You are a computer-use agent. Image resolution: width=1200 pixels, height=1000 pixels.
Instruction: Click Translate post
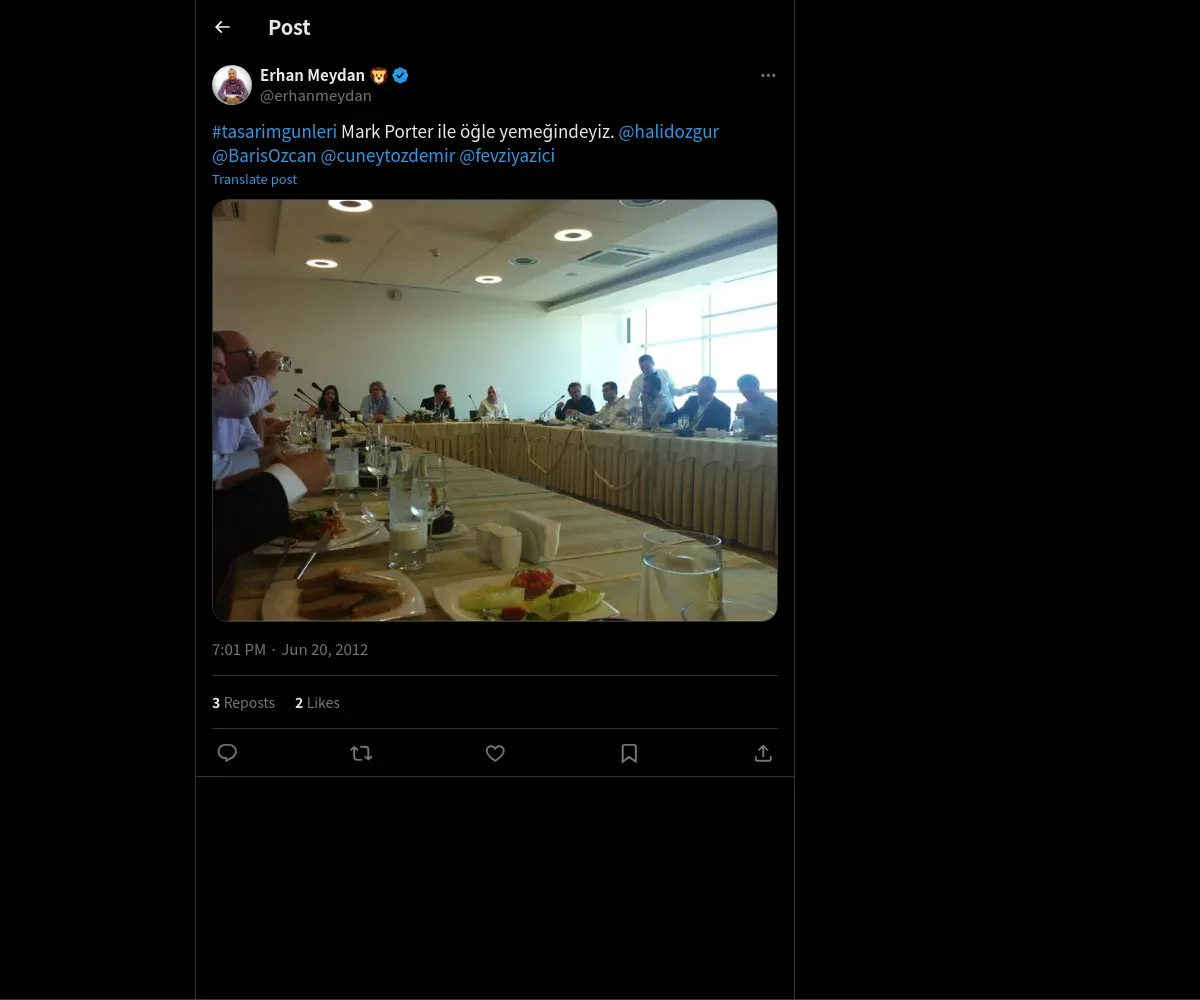pyautogui.click(x=254, y=179)
